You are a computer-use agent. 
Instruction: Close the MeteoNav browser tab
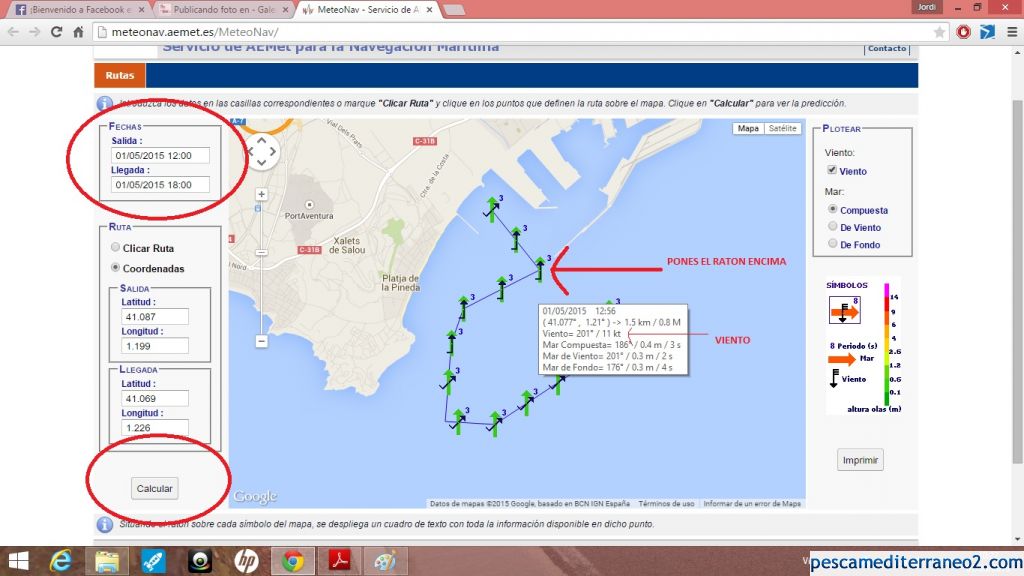point(429,10)
